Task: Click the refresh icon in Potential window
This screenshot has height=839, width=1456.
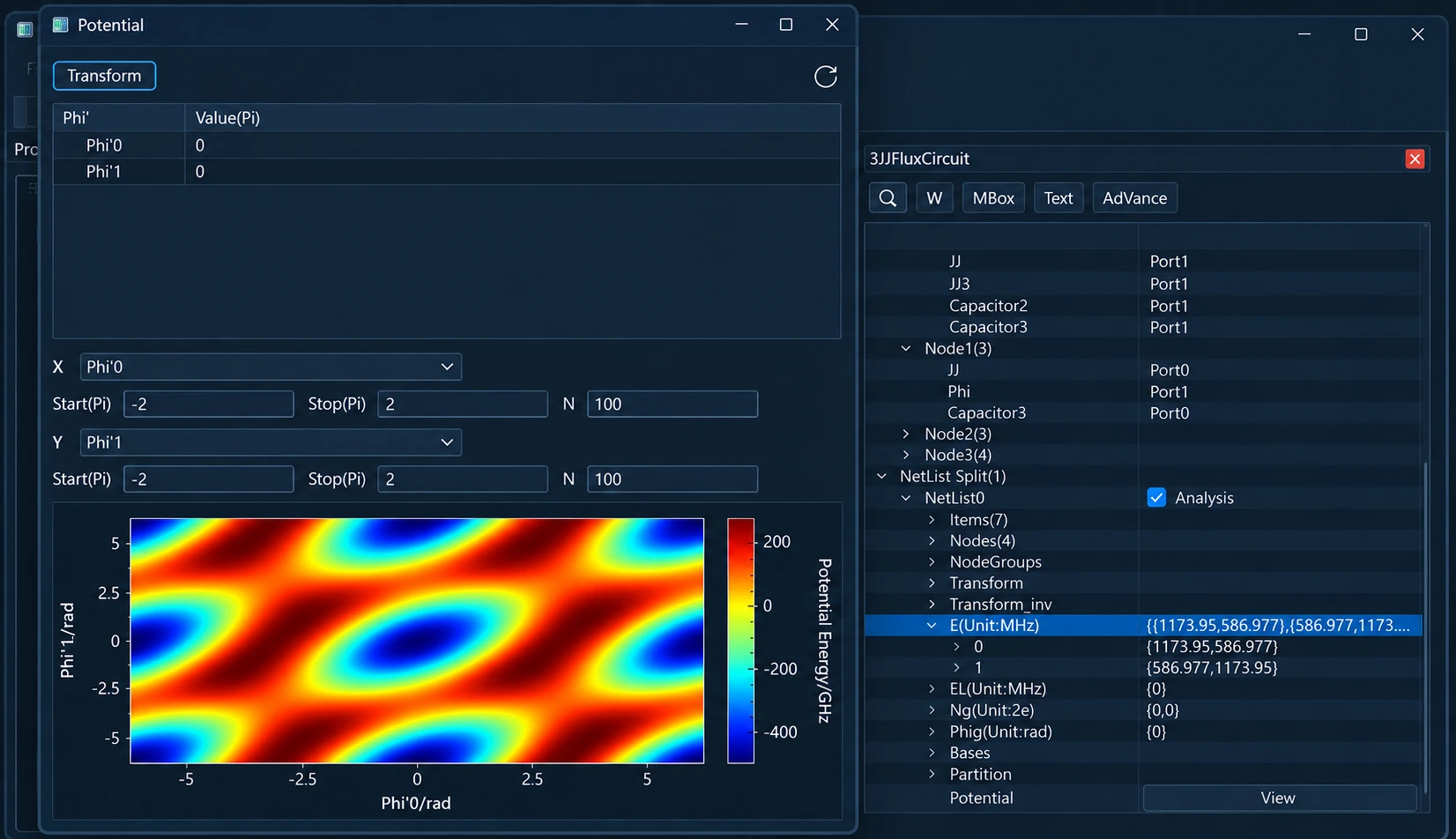Action: 825,77
